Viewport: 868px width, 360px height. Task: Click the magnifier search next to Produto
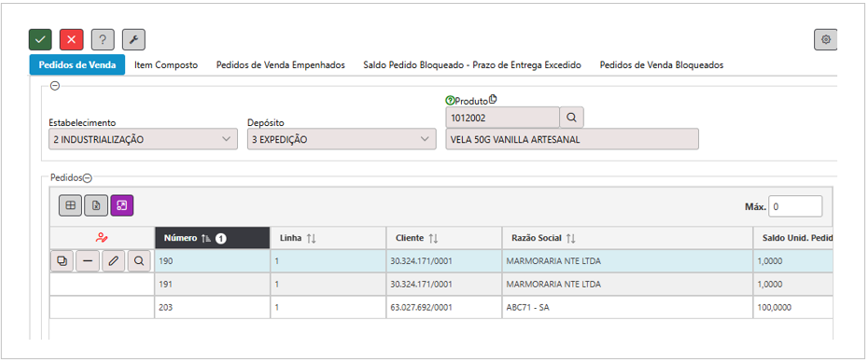pyautogui.click(x=572, y=117)
